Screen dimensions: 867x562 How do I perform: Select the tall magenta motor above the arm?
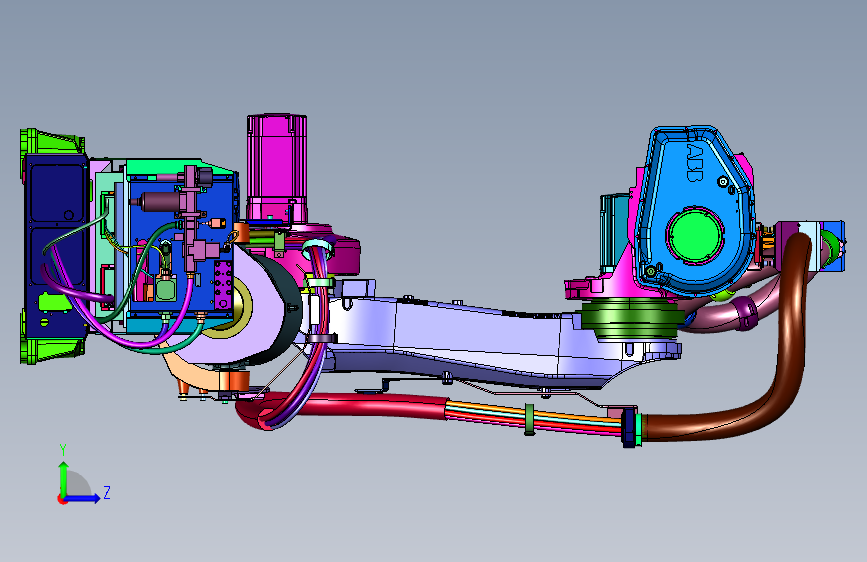coord(276,167)
